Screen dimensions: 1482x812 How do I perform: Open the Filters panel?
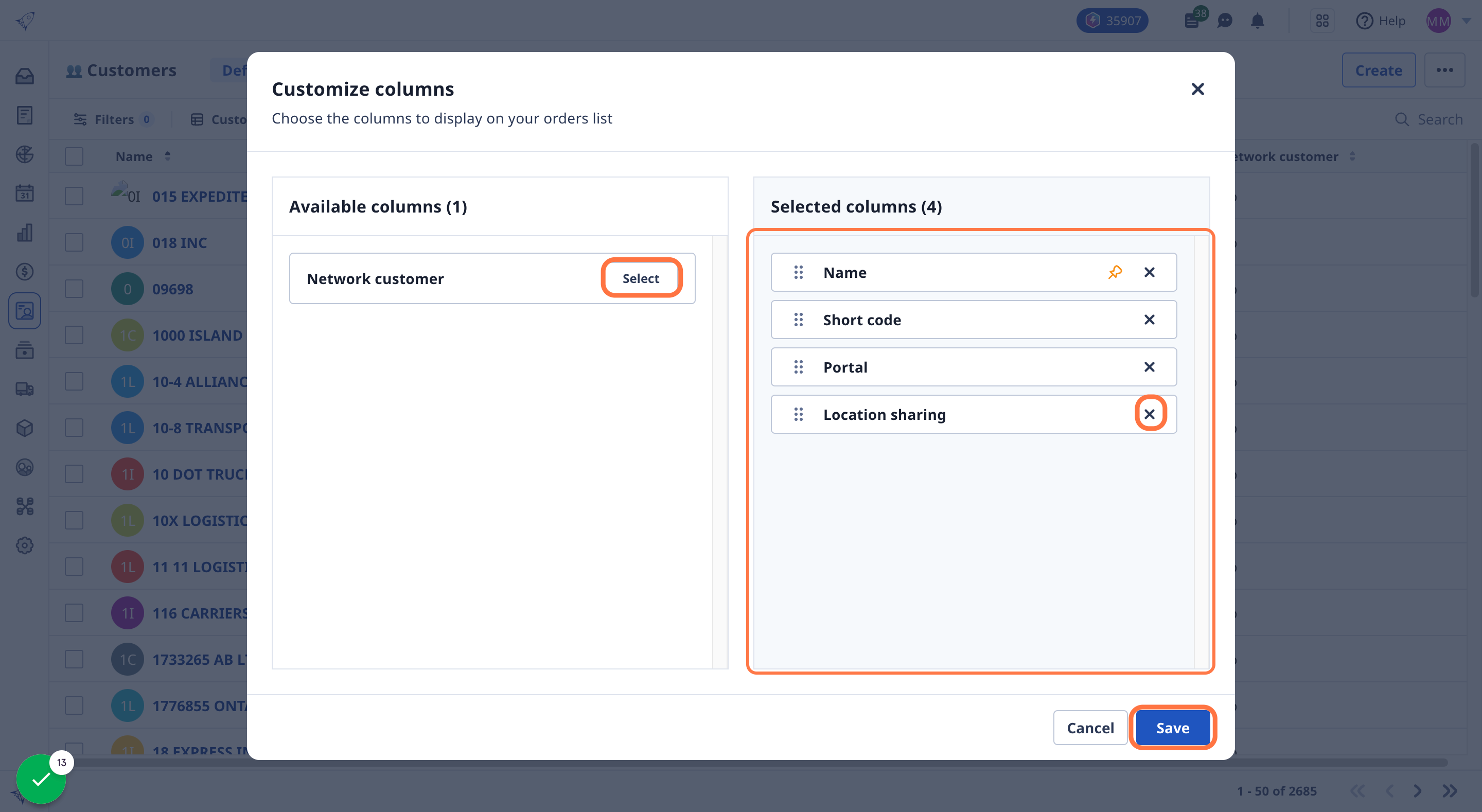113,119
